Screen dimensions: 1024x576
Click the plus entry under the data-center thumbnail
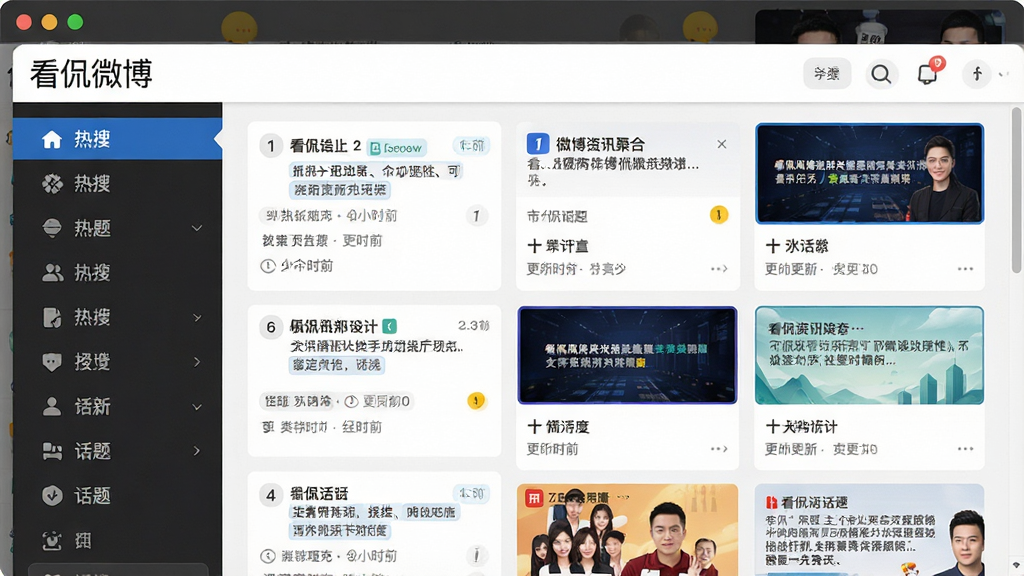click(x=558, y=427)
